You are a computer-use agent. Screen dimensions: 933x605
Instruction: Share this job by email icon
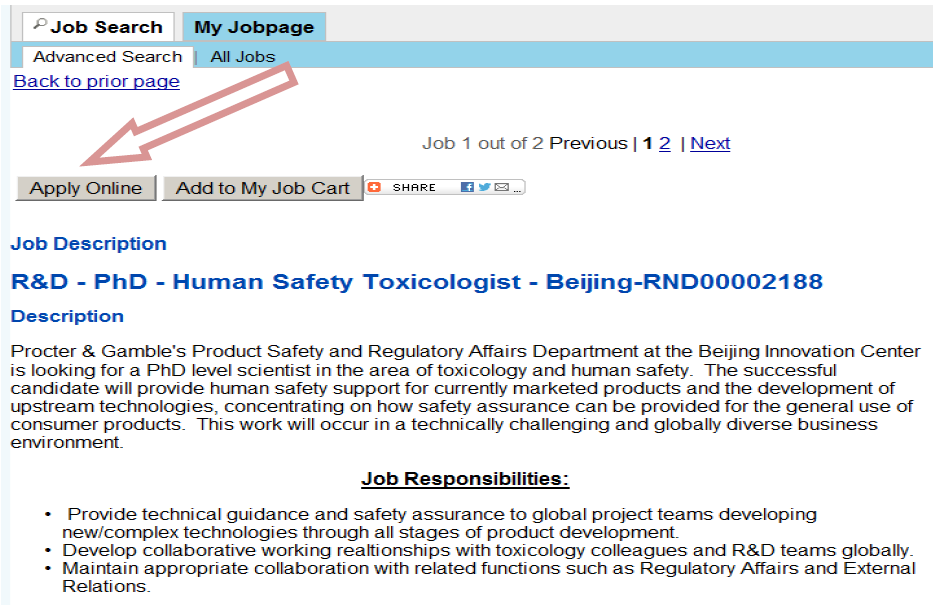tap(502, 187)
